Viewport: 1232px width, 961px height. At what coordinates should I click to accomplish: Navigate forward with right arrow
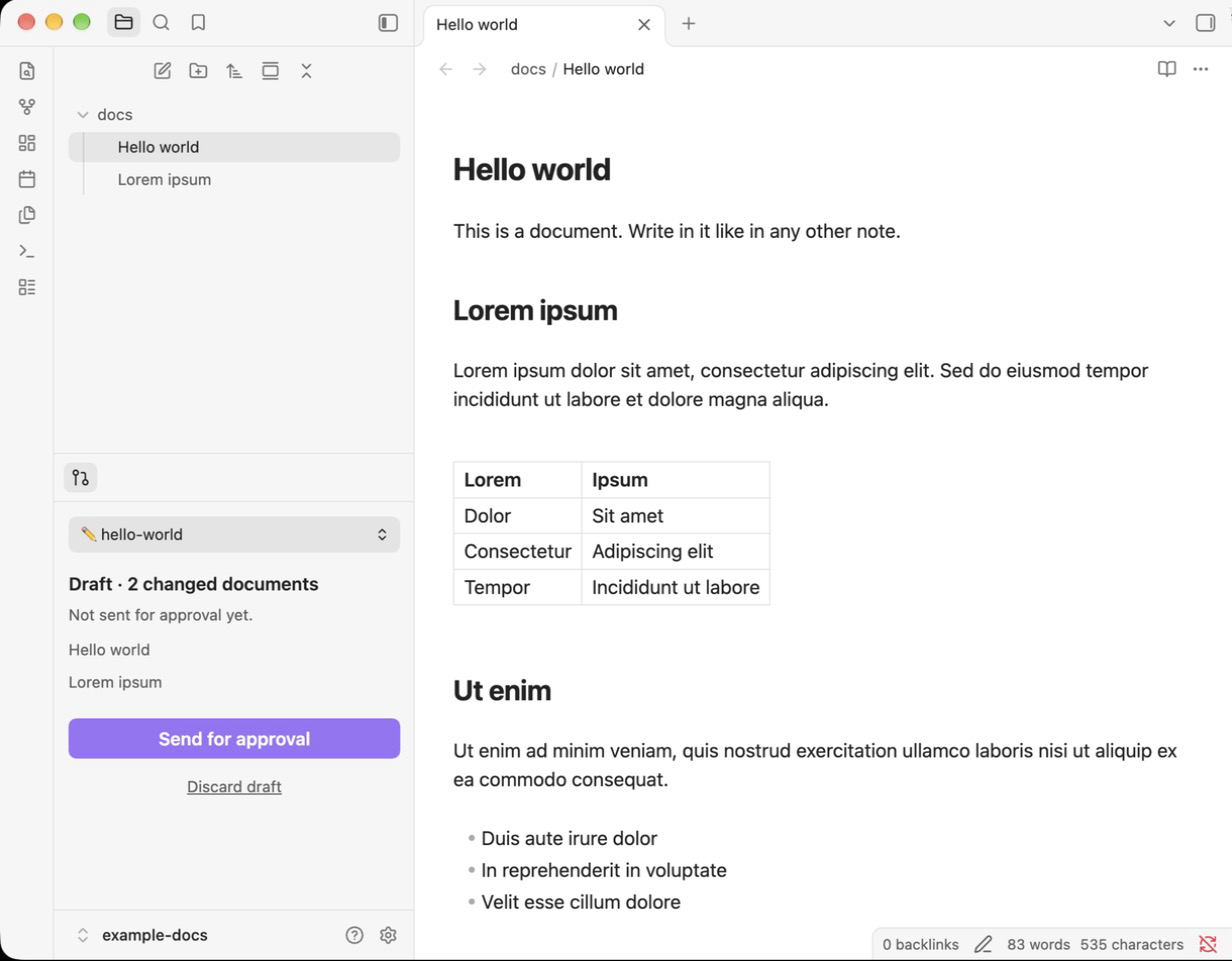[480, 69]
